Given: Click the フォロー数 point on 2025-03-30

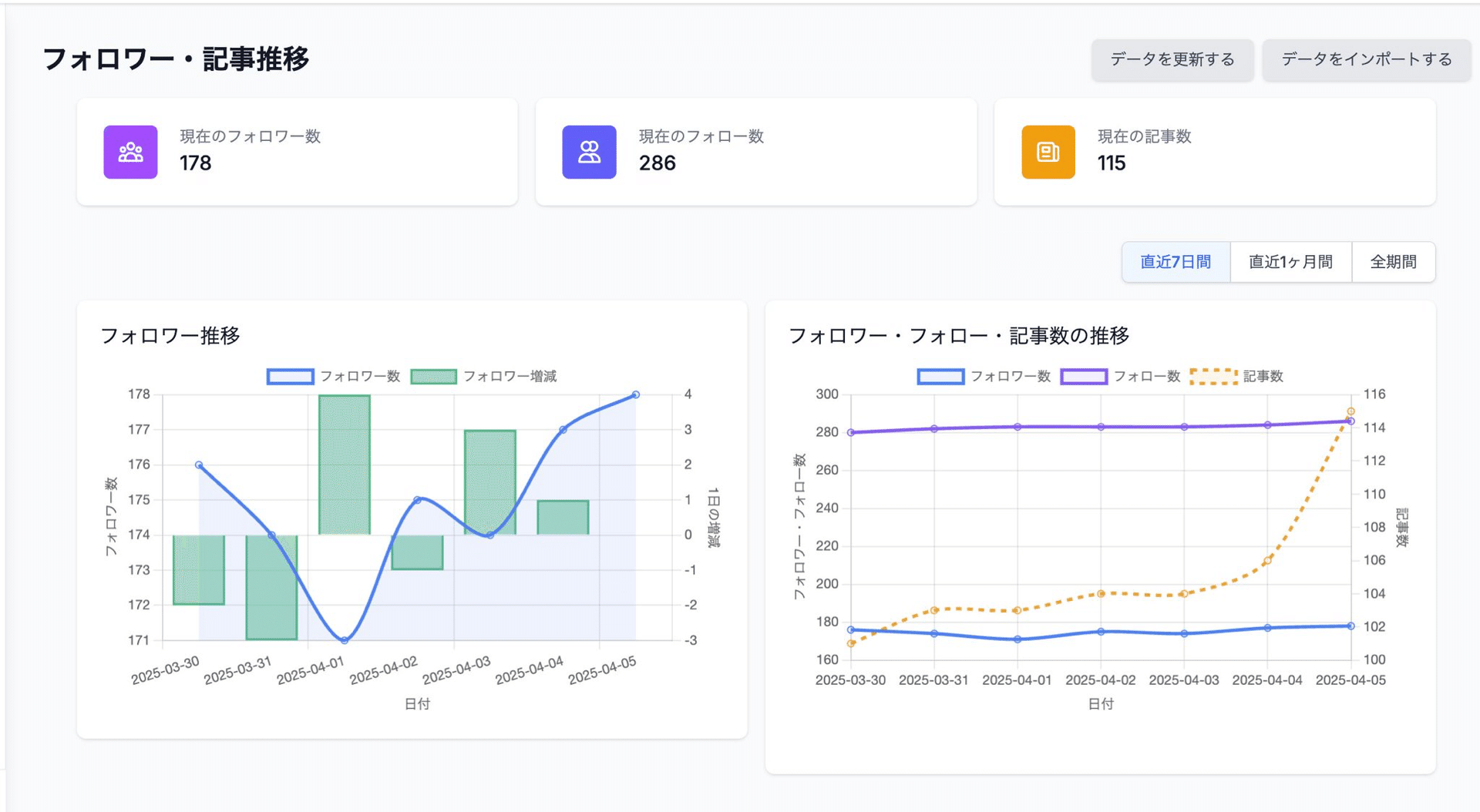Looking at the screenshot, I should 851,432.
